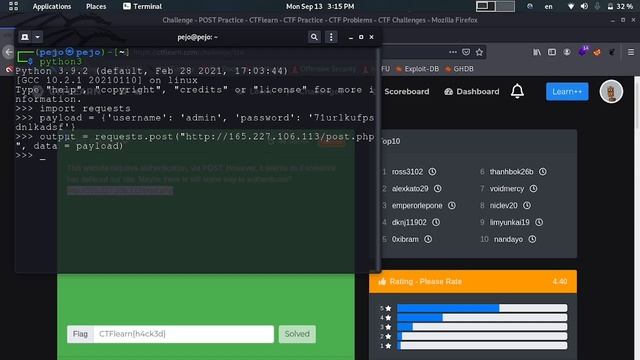Image resolution: width=640 pixels, height=360 pixels.
Task: Click the 4-star rating bar
Action: point(482,318)
